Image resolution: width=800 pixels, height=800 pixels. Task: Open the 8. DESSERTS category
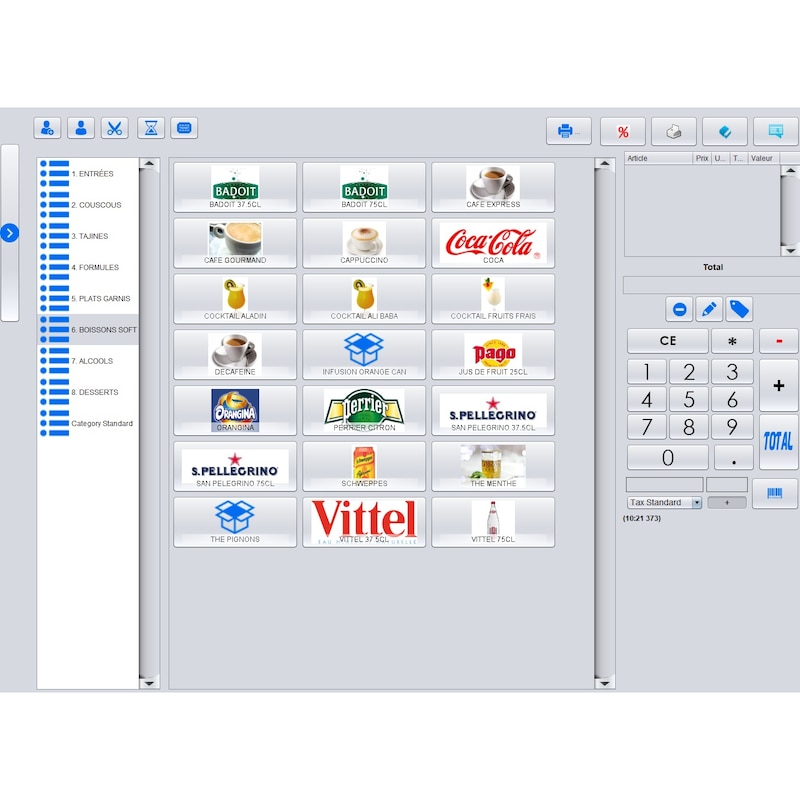point(88,392)
